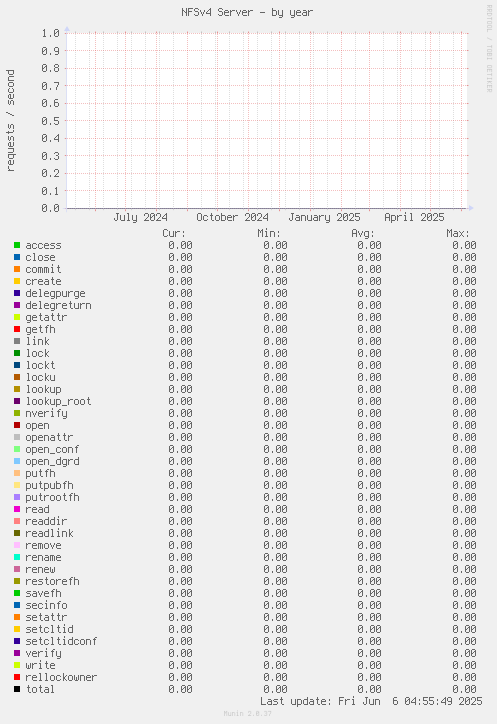497x724 pixels.
Task: Click the Last update timestamp line
Action: (371, 701)
